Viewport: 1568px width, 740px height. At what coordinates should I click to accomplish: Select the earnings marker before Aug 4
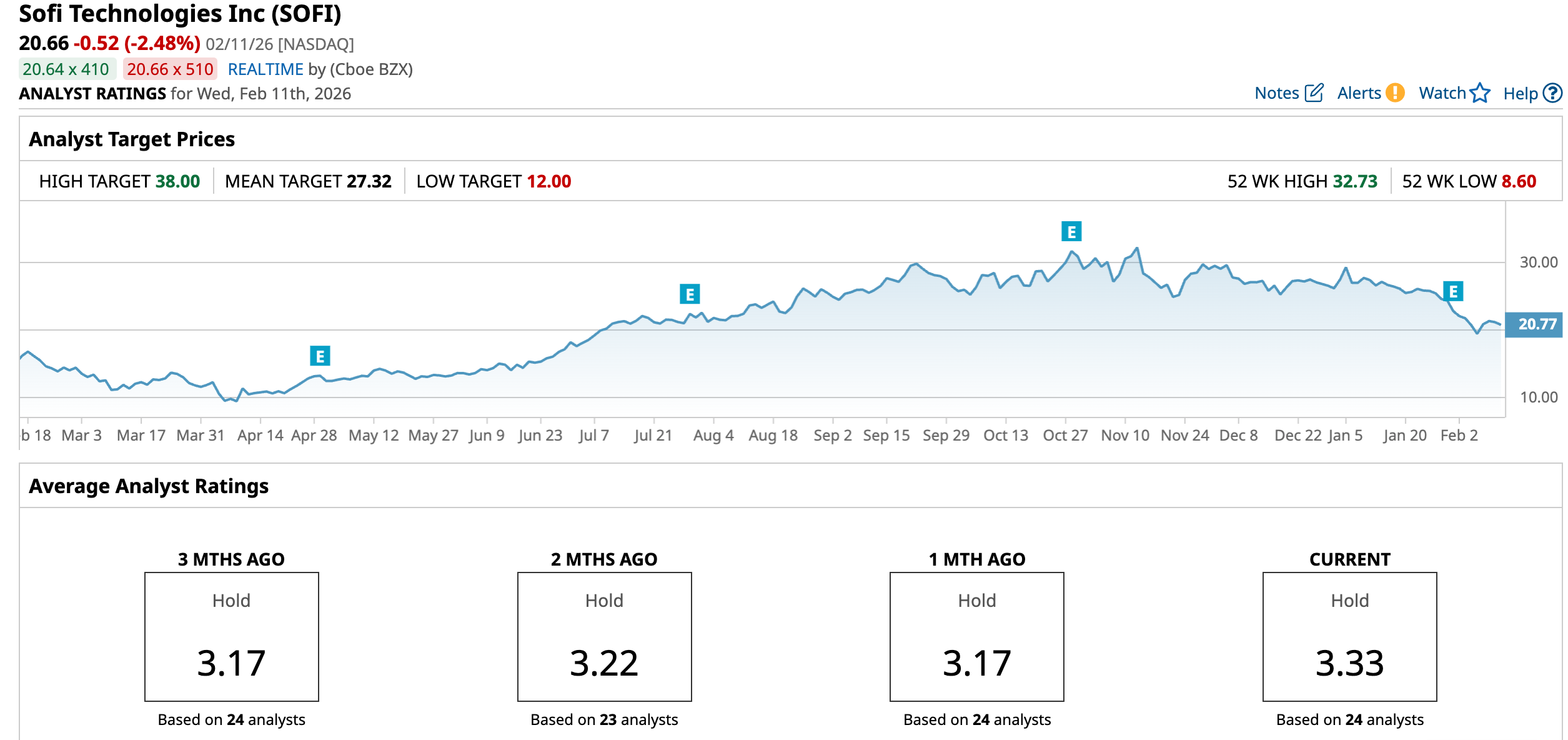pyautogui.click(x=690, y=294)
